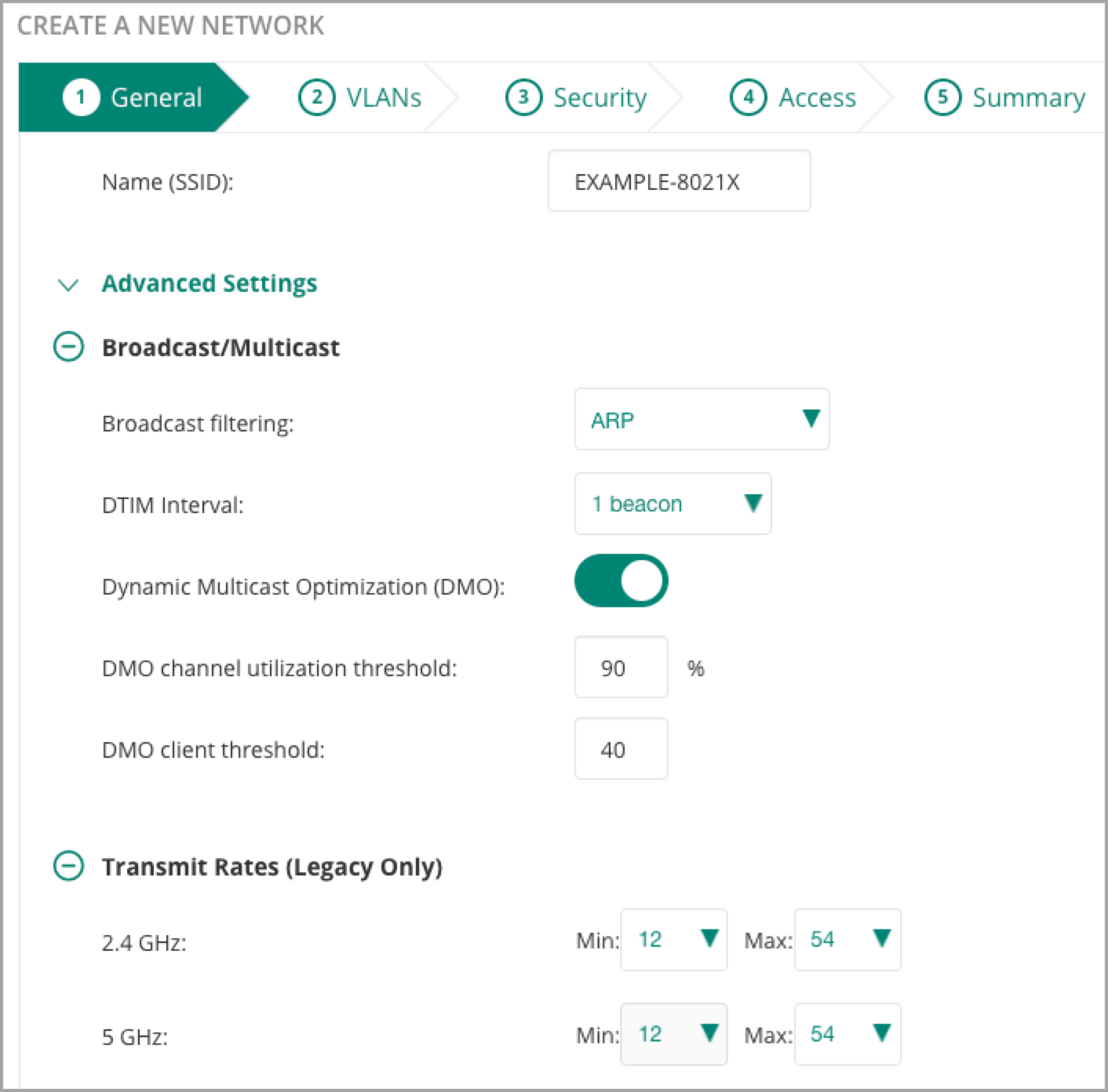Click the 2.4 GHz row label
Screen dimensions: 1108x1092
pyautogui.click(x=144, y=942)
